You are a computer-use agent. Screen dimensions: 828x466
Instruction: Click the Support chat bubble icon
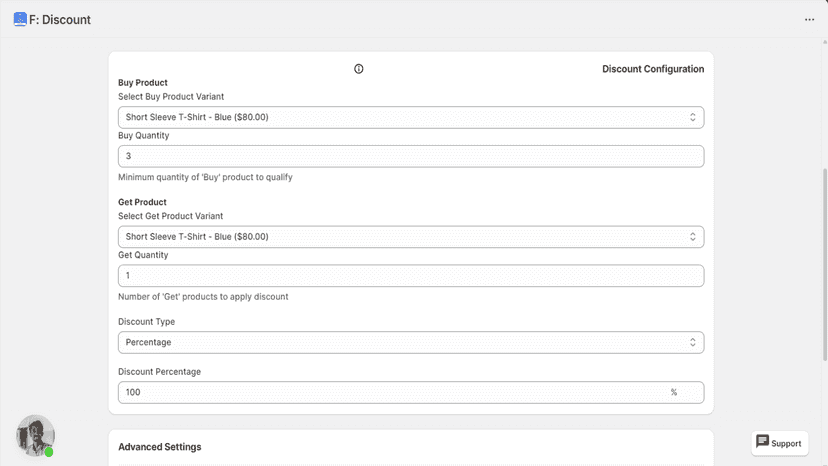point(762,442)
